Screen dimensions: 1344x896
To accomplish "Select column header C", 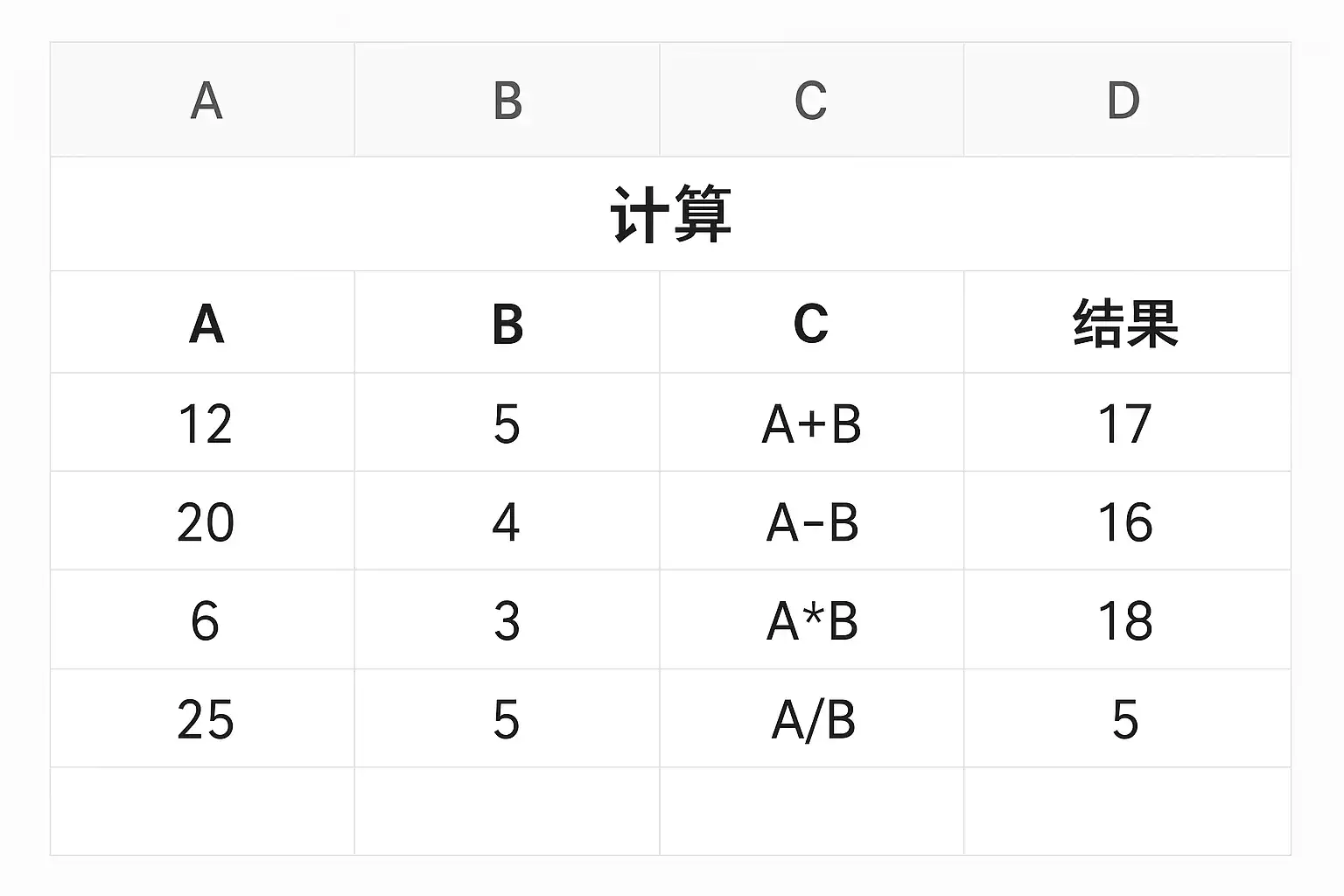I will [812, 100].
